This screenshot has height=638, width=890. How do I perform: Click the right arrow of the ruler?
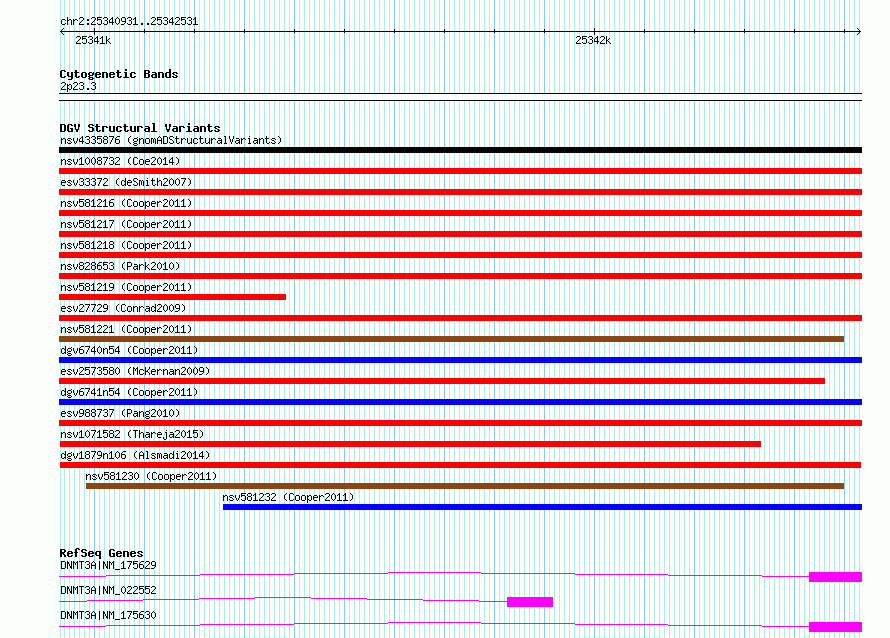pyautogui.click(x=859, y=32)
